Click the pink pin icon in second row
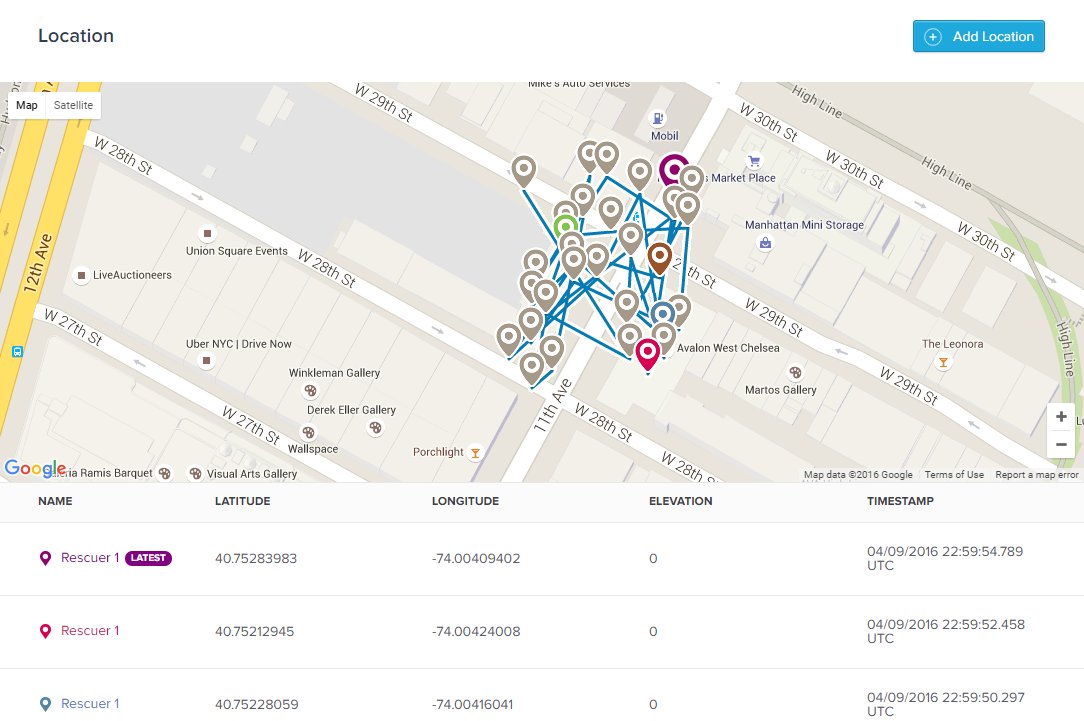Image resolution: width=1084 pixels, height=721 pixels. point(46,631)
